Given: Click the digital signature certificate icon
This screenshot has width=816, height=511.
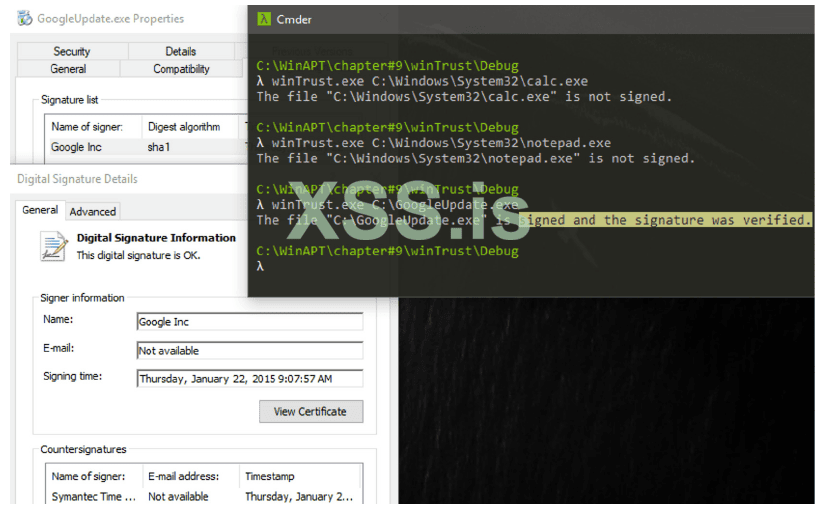Looking at the screenshot, I should [54, 247].
